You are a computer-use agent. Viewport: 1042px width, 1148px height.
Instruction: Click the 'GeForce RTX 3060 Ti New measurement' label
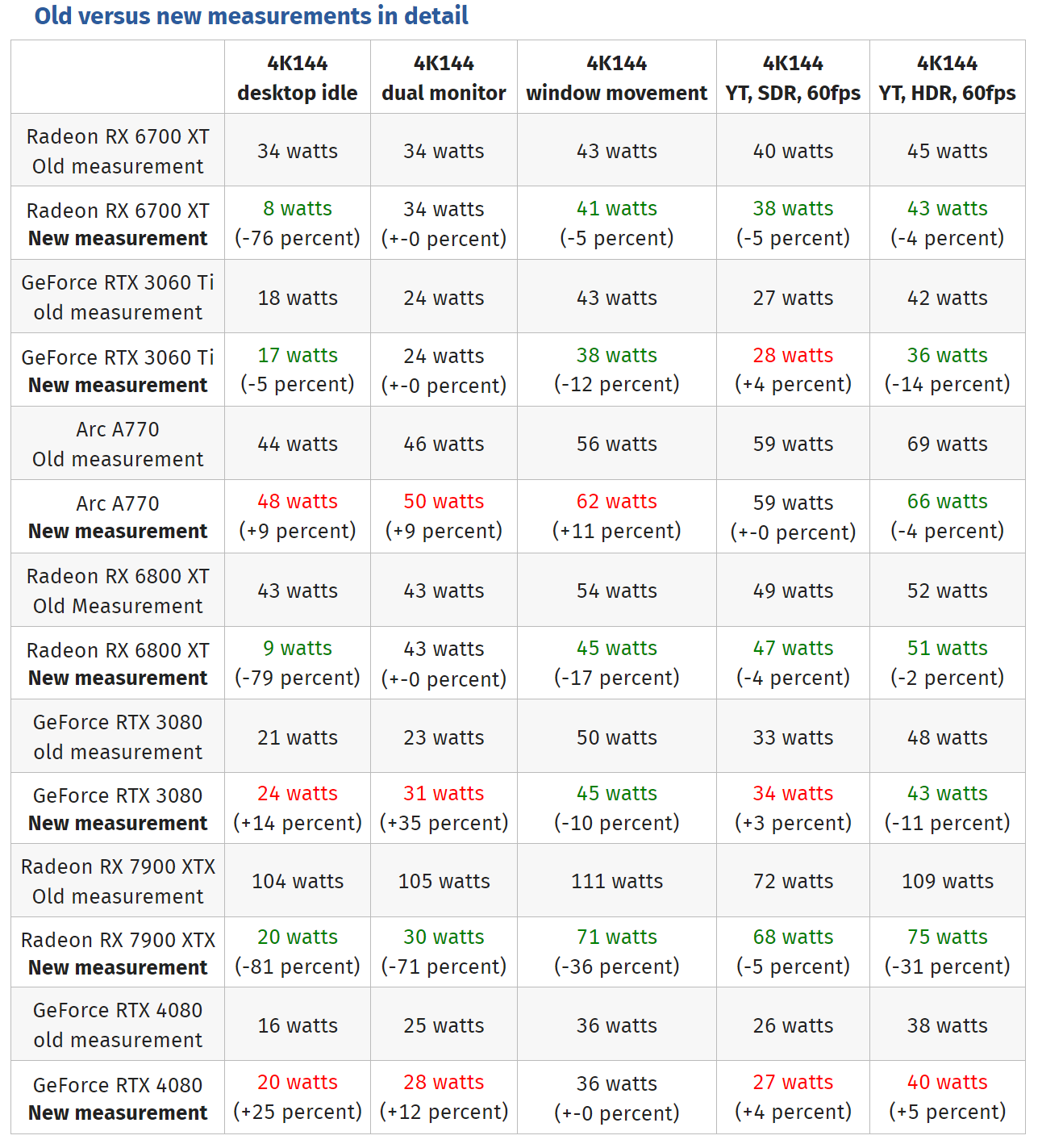118,371
